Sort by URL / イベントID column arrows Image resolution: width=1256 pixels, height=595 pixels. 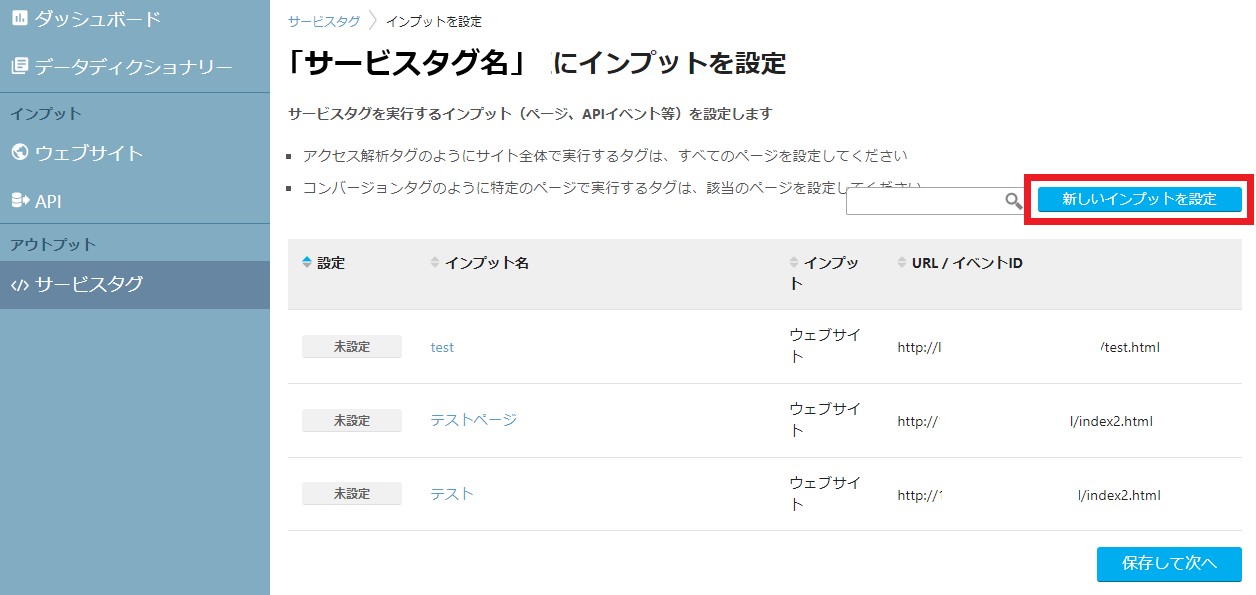point(903,262)
